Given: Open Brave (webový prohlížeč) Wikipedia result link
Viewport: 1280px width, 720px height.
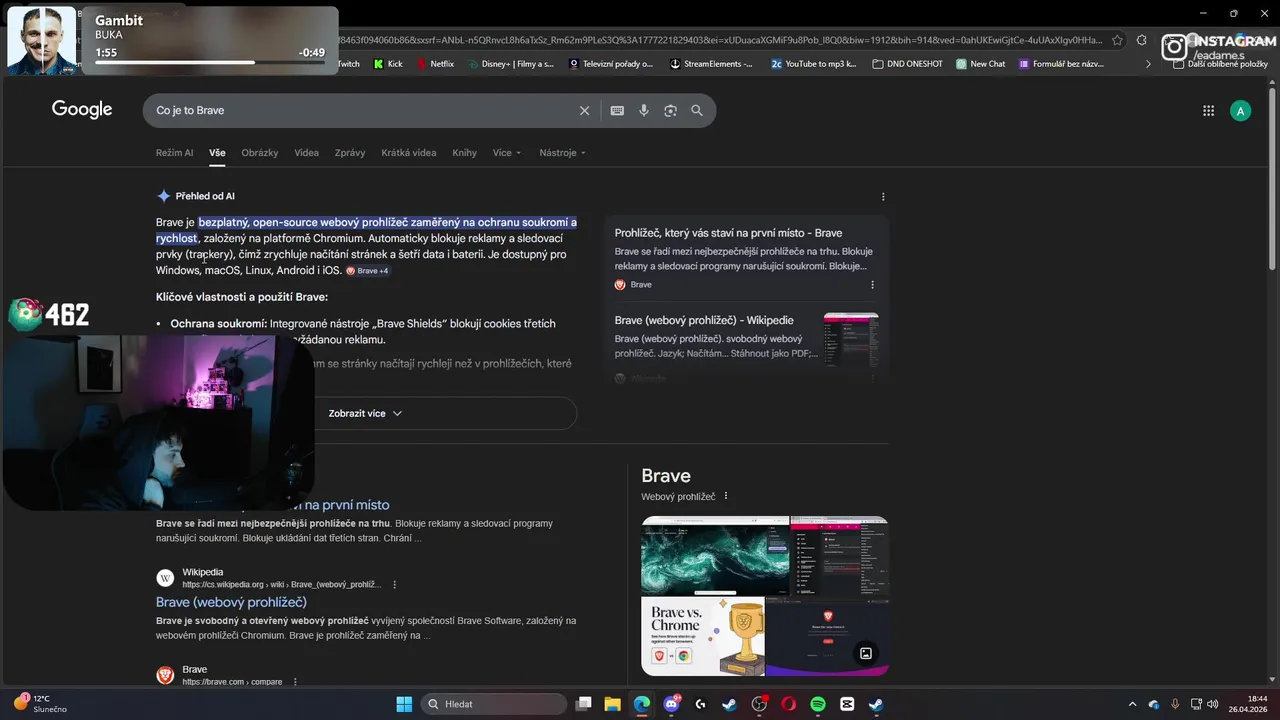Looking at the screenshot, I should (231, 602).
